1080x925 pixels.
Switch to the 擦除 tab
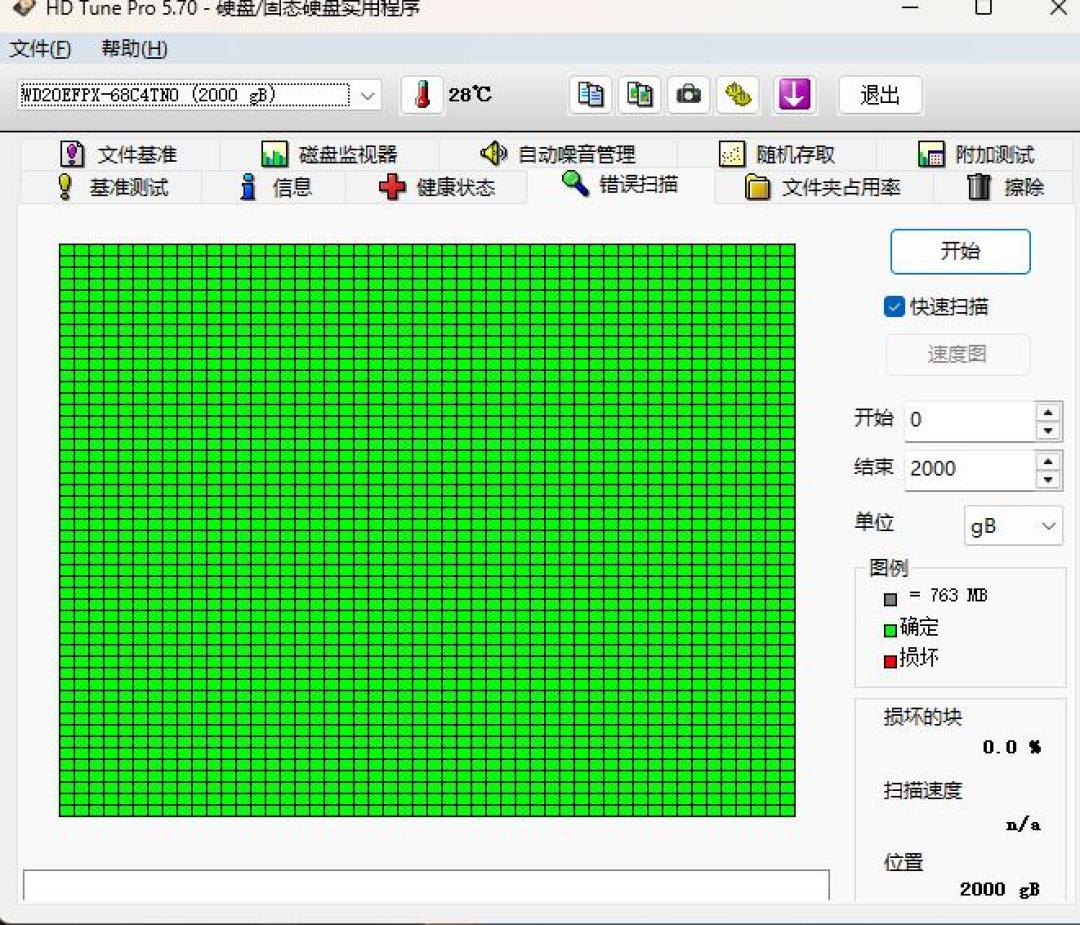(x=1005, y=187)
